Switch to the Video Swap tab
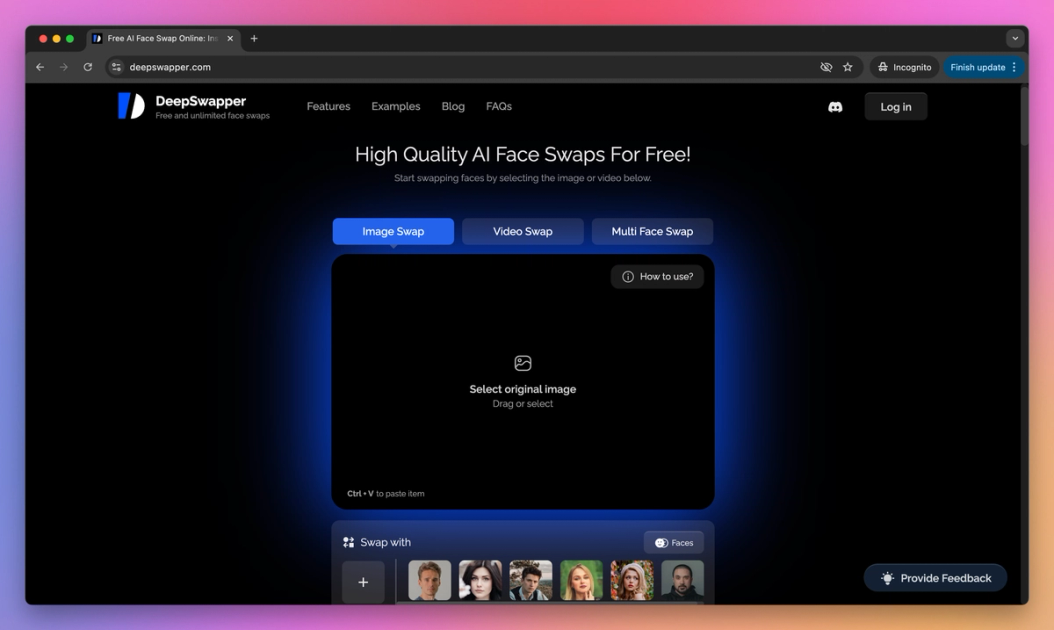The width and height of the screenshot is (1054, 630). [522, 231]
